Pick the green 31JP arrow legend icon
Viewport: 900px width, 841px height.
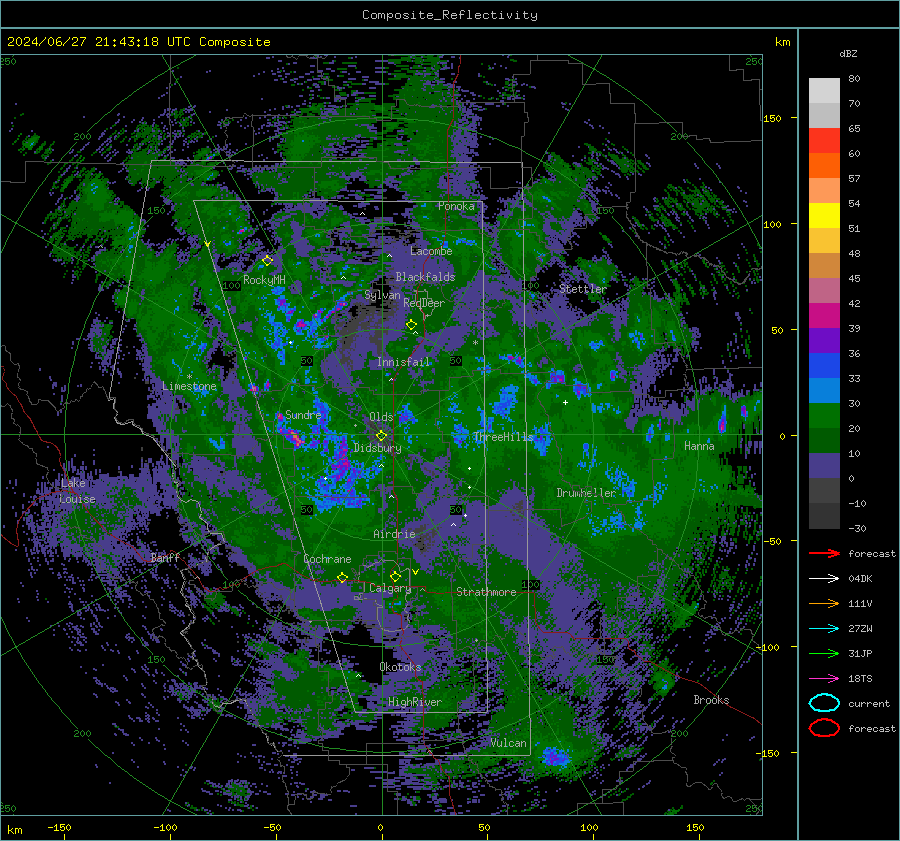click(824, 653)
